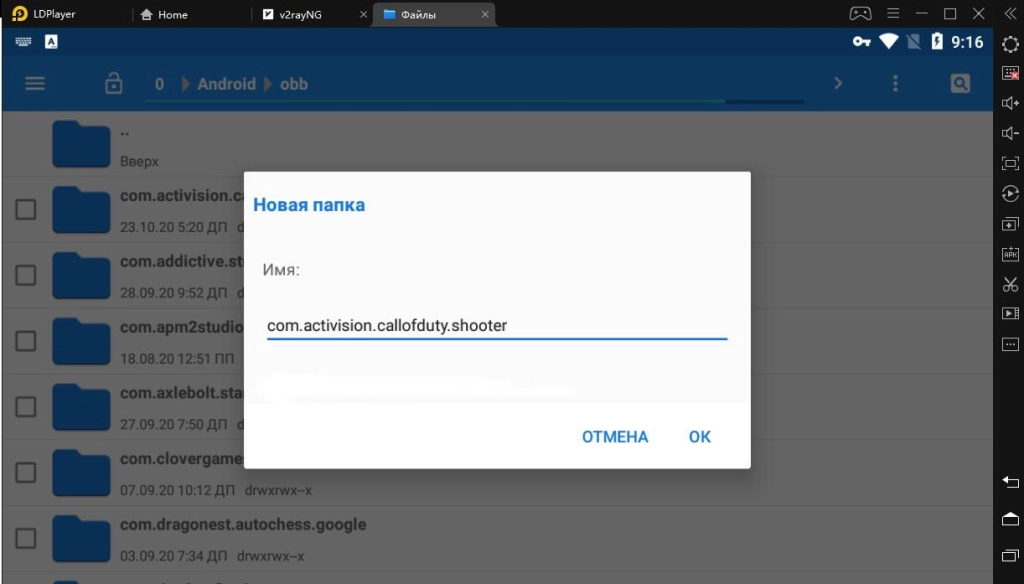Select the com.addictive folder checkbox
1024x584 pixels.
(x=25, y=275)
